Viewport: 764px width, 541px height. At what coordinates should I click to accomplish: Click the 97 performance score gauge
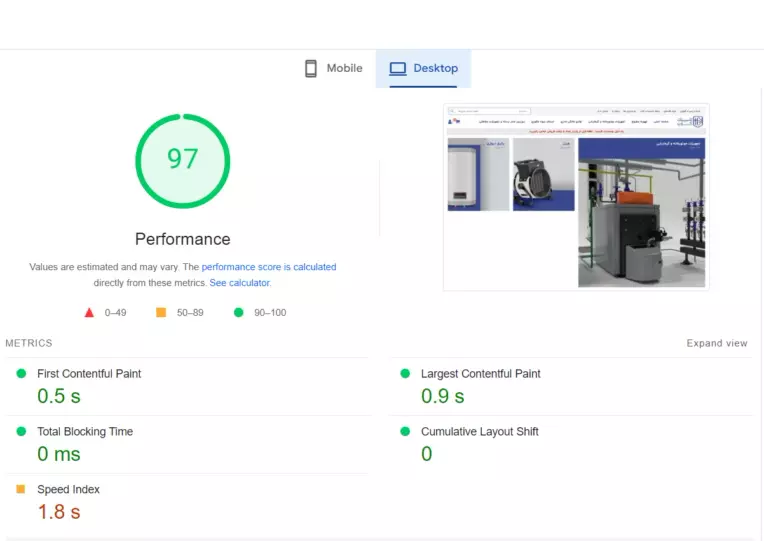point(183,161)
